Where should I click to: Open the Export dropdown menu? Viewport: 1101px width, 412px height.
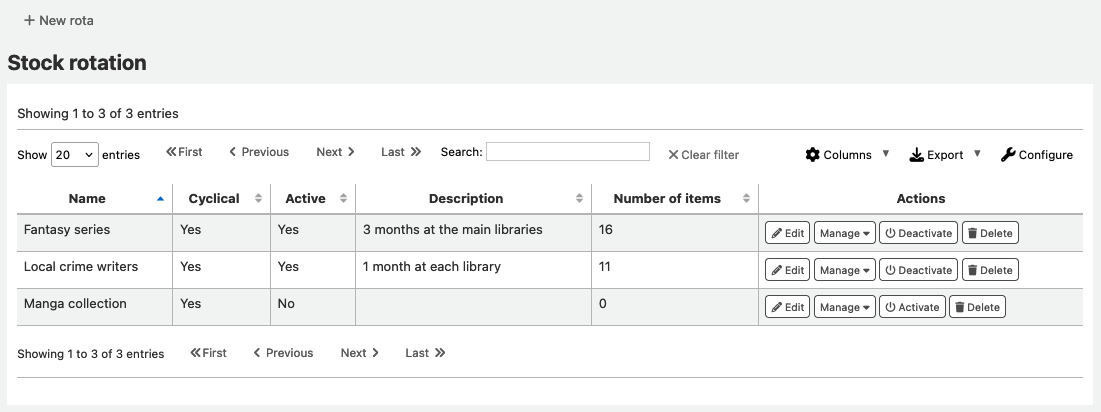(x=944, y=155)
